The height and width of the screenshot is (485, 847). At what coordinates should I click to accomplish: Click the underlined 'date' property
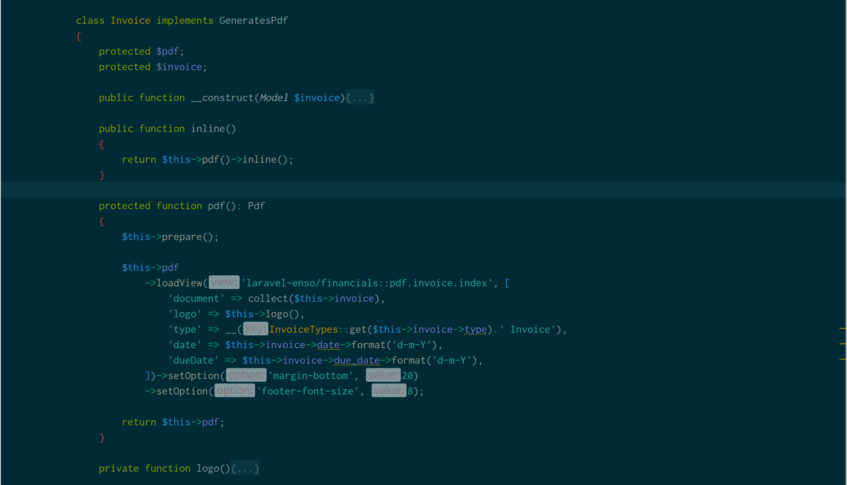tap(328, 345)
